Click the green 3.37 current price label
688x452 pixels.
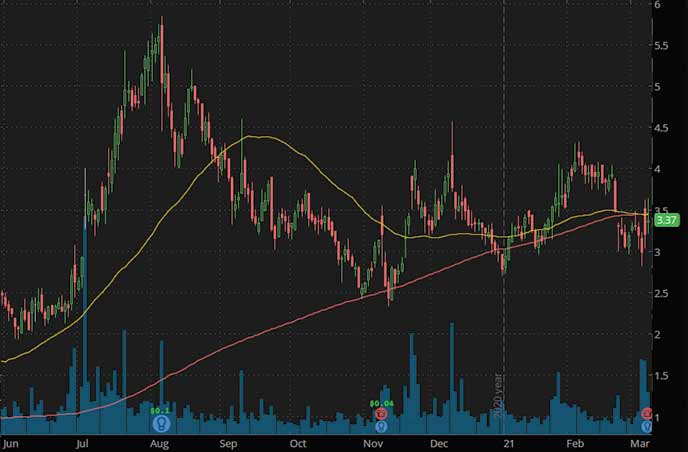[666, 220]
